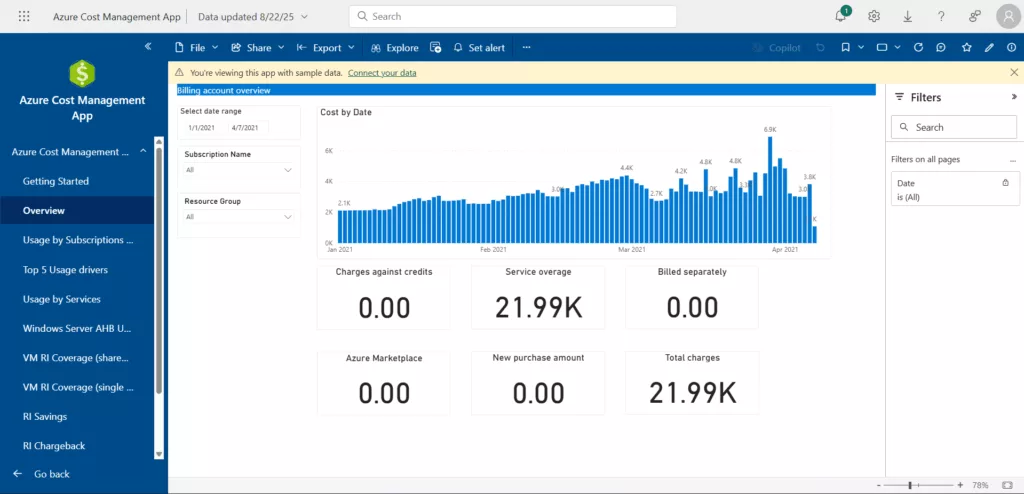This screenshot has height=494, width=1024.
Task: Open the help question mark
Action: [x=941, y=16]
